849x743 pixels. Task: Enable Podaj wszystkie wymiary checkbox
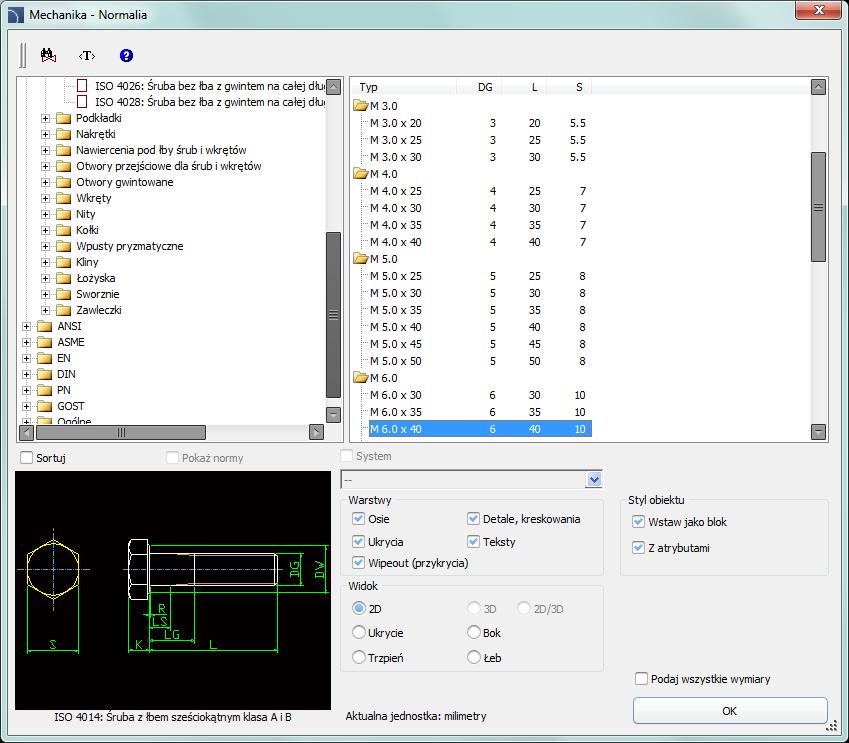(641, 678)
